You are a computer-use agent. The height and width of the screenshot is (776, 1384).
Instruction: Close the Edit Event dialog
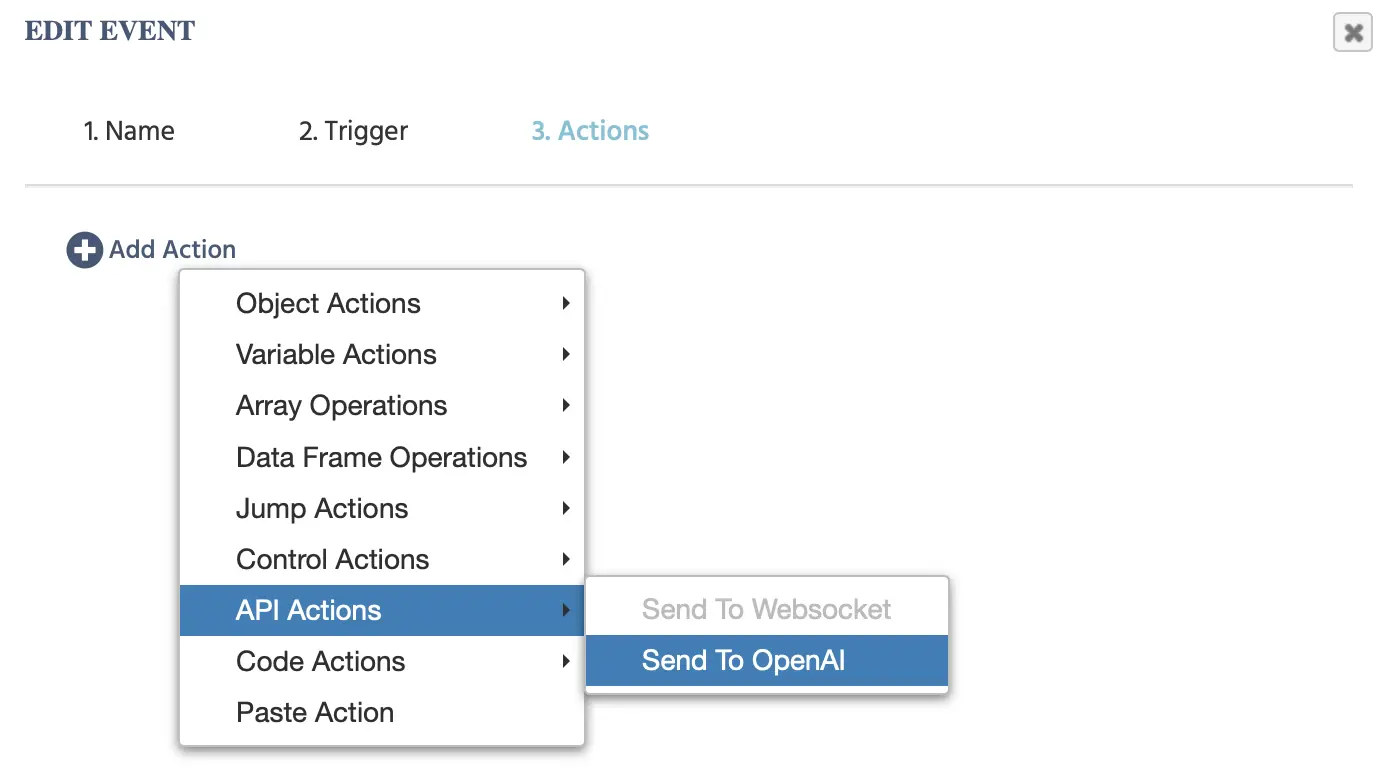click(x=1352, y=33)
